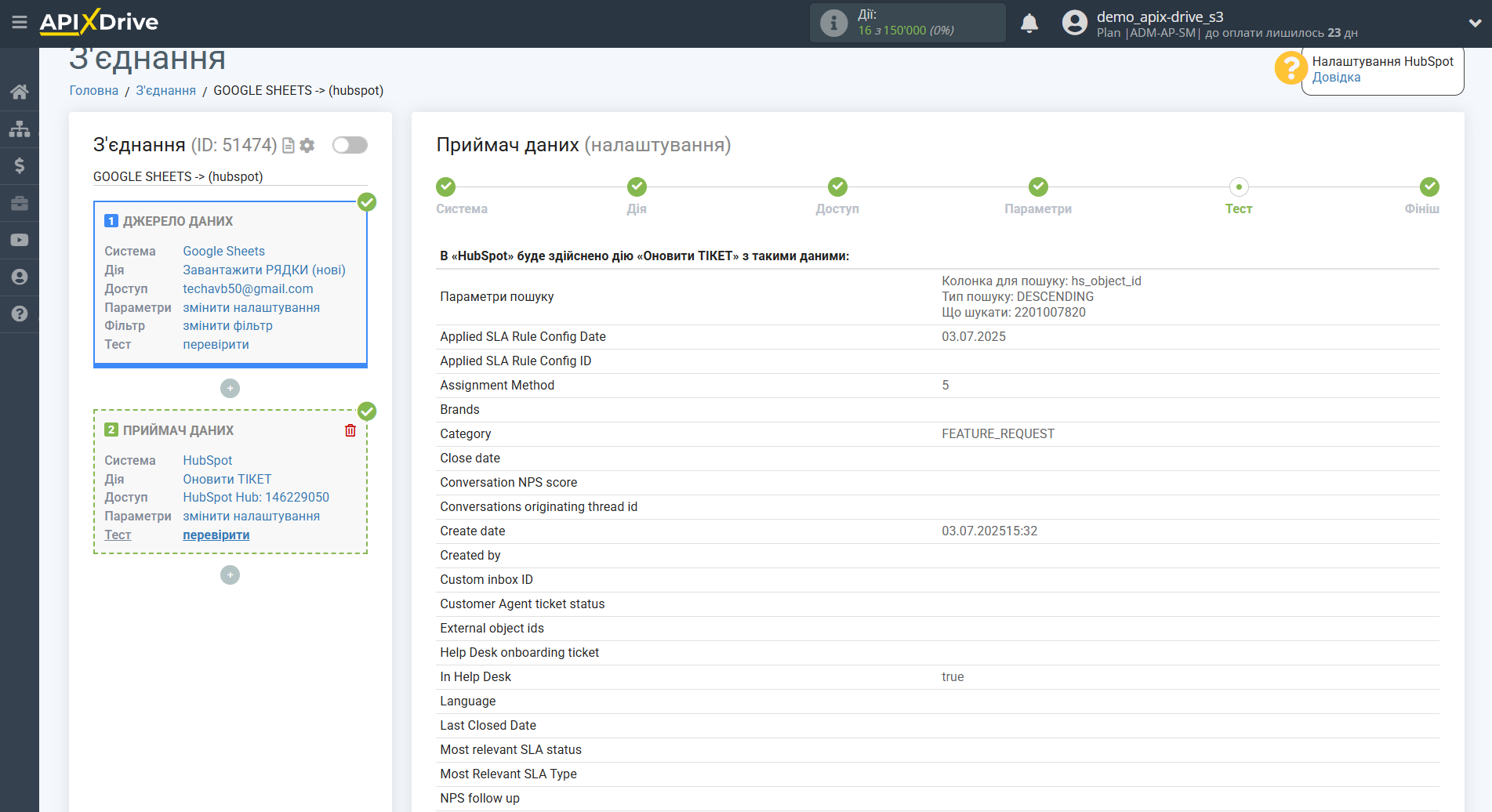Click the orange help question mark icon
The height and width of the screenshot is (812, 1492).
coord(1291,68)
